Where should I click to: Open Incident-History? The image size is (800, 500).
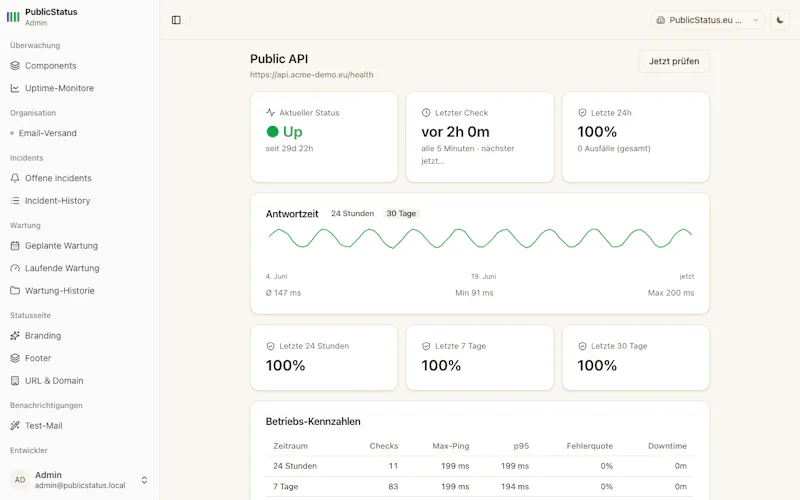58,201
